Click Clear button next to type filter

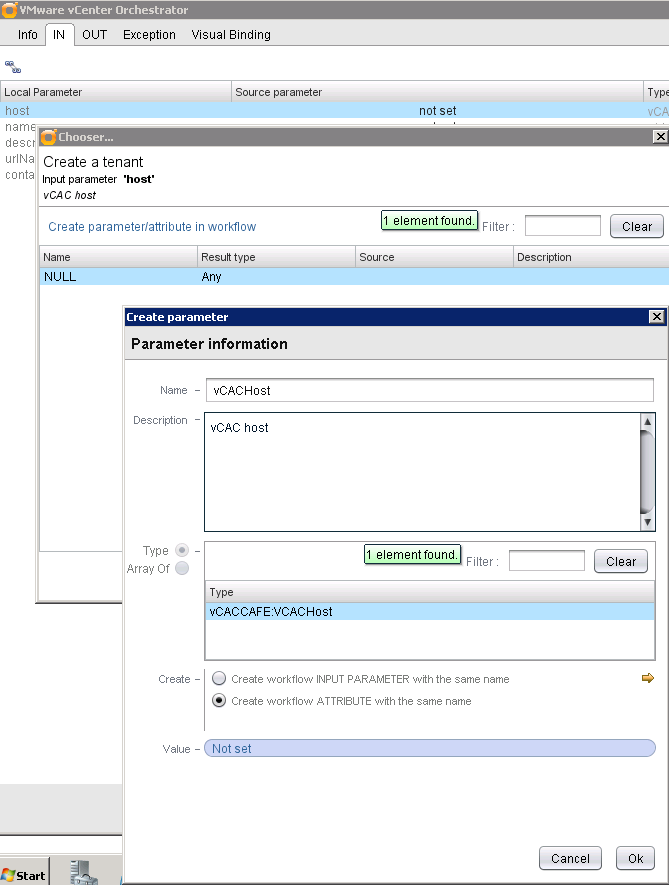point(620,561)
